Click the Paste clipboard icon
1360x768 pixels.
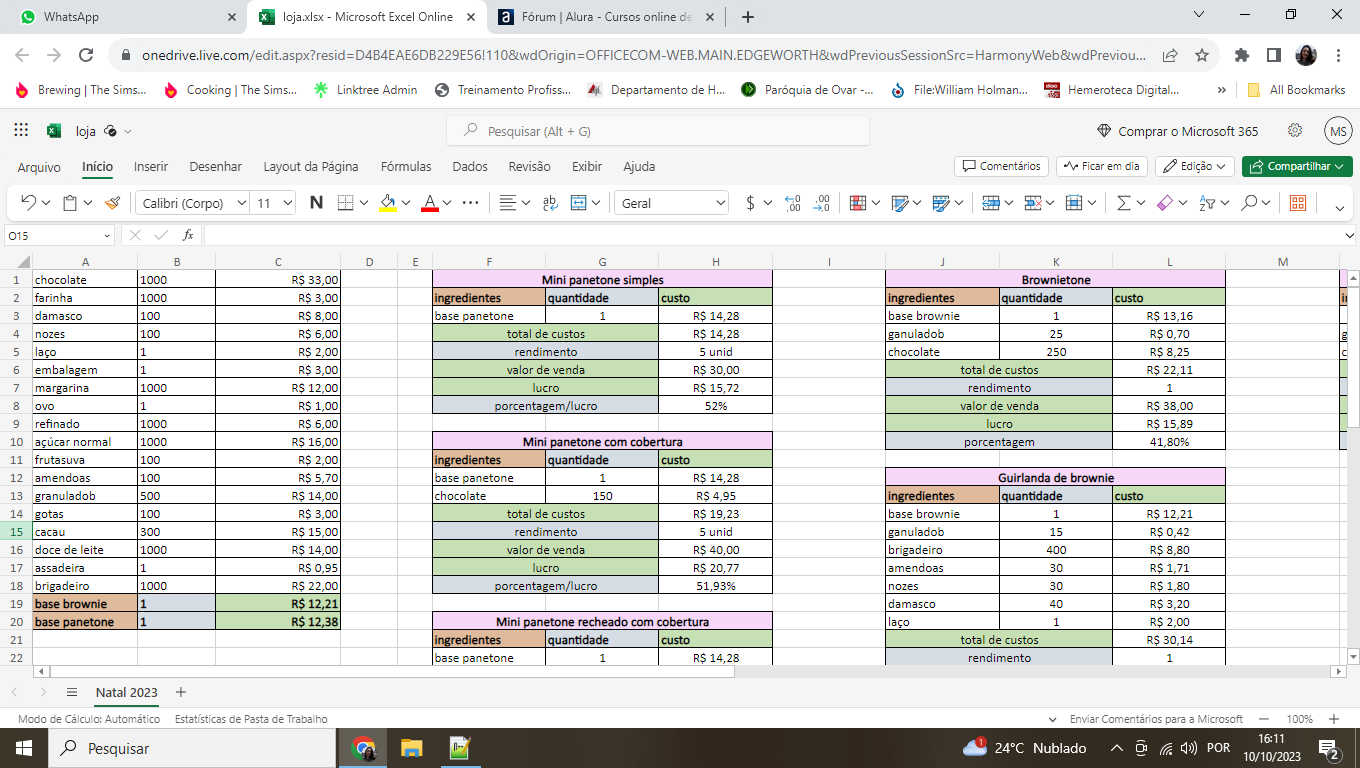click(x=70, y=203)
